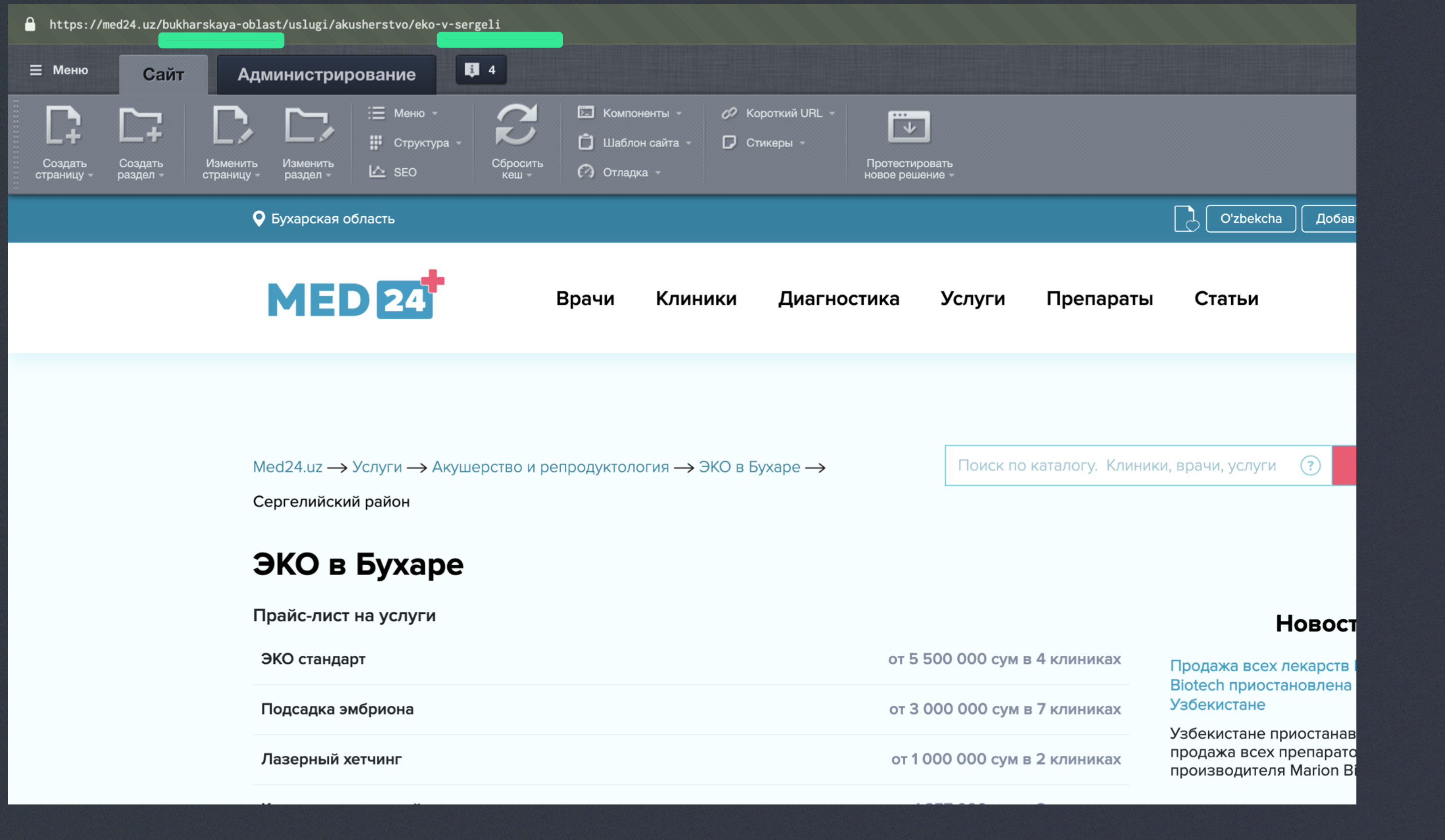Image resolution: width=1445 pixels, height=840 pixels.
Task: Click the Бухарская область location pin
Action: pos(259,218)
